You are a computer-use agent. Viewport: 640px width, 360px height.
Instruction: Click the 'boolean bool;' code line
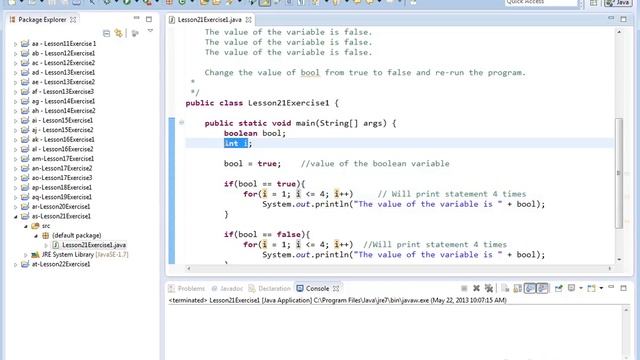pos(255,133)
